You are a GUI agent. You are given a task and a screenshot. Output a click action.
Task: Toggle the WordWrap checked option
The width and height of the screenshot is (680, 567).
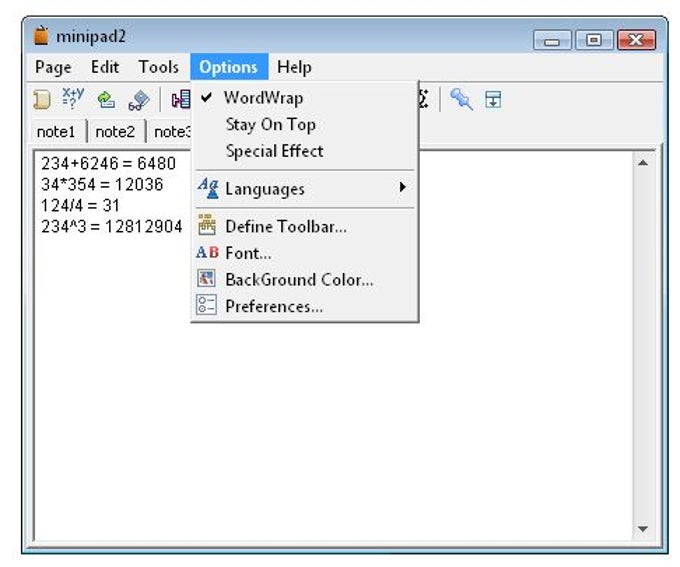coord(305,98)
